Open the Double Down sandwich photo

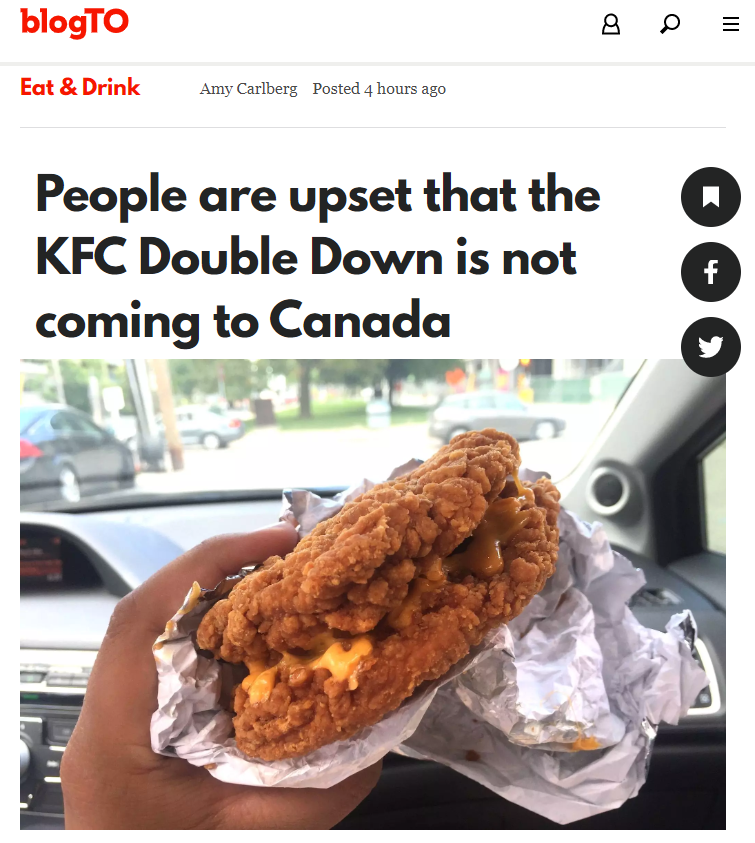(373, 594)
